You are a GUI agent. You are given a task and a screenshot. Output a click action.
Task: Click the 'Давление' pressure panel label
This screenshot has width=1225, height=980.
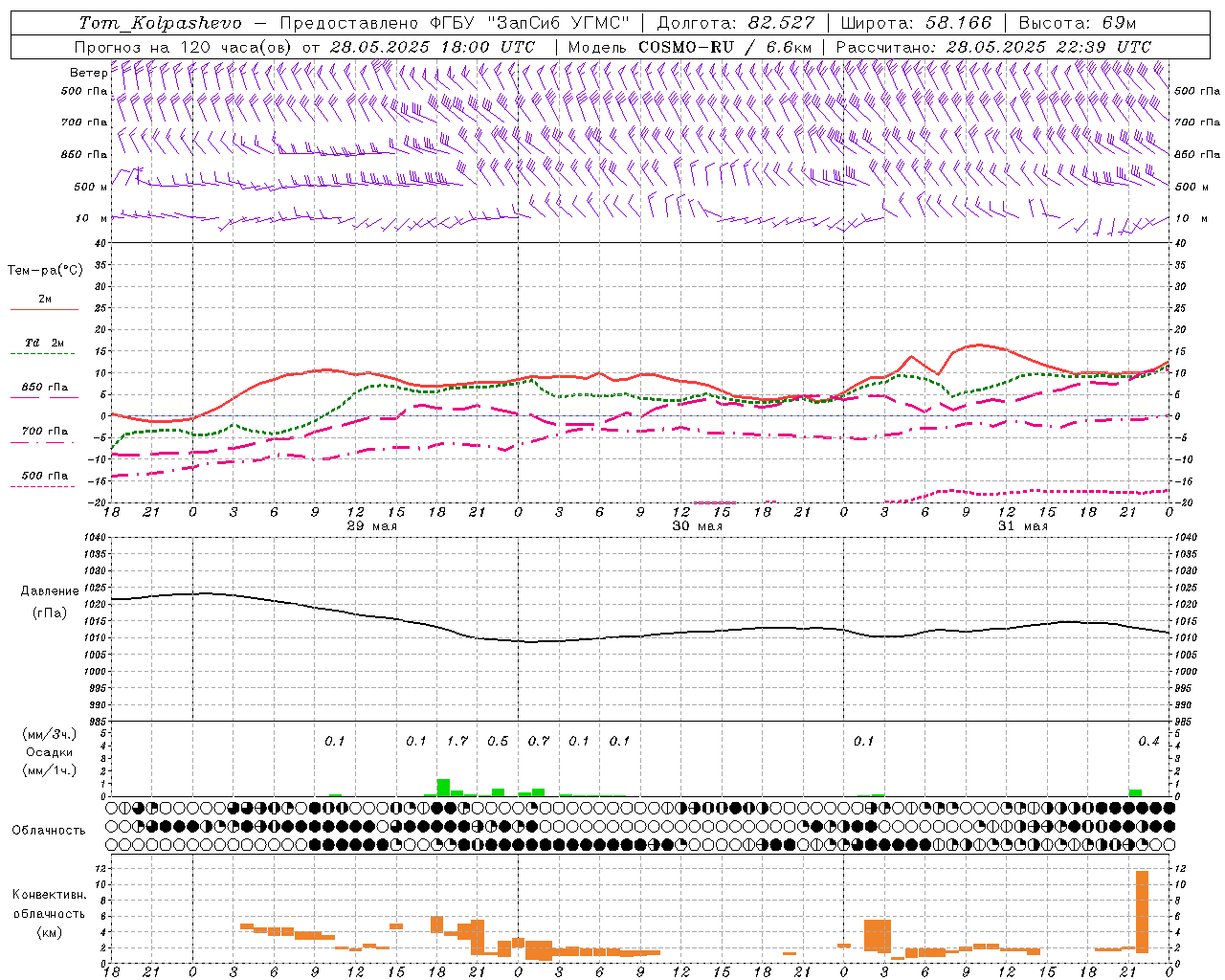[x=50, y=590]
